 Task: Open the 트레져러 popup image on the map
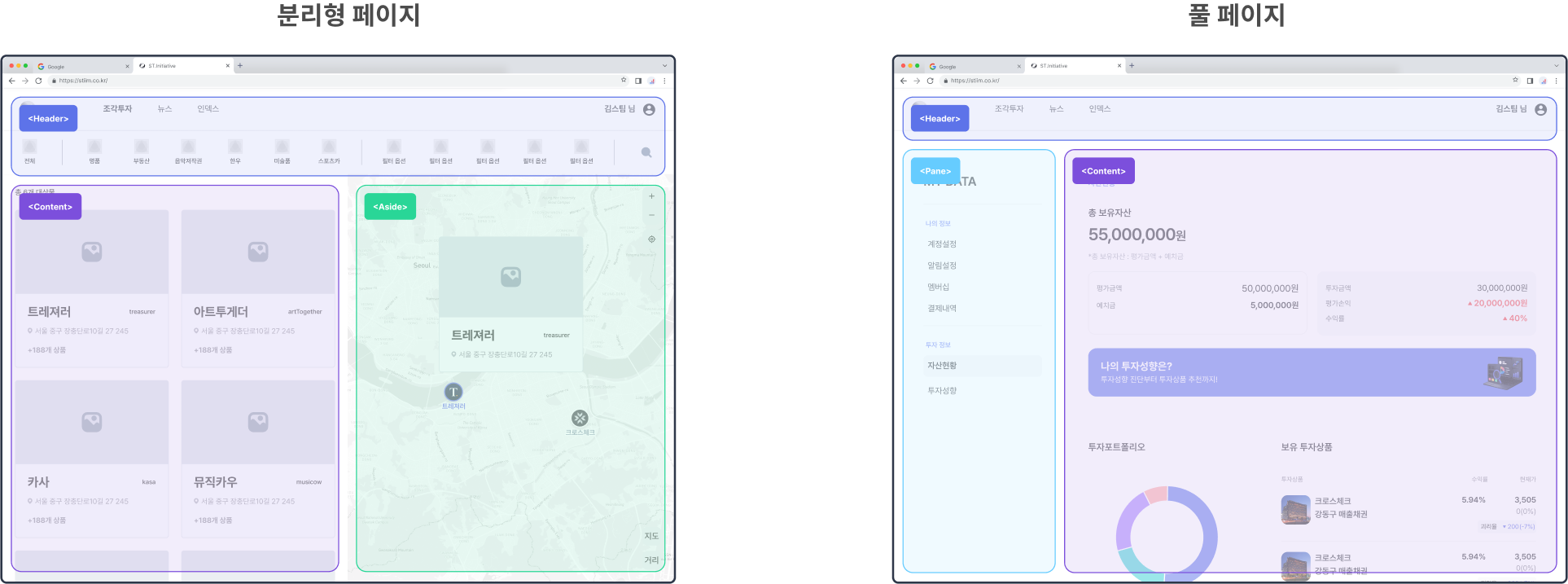510,277
